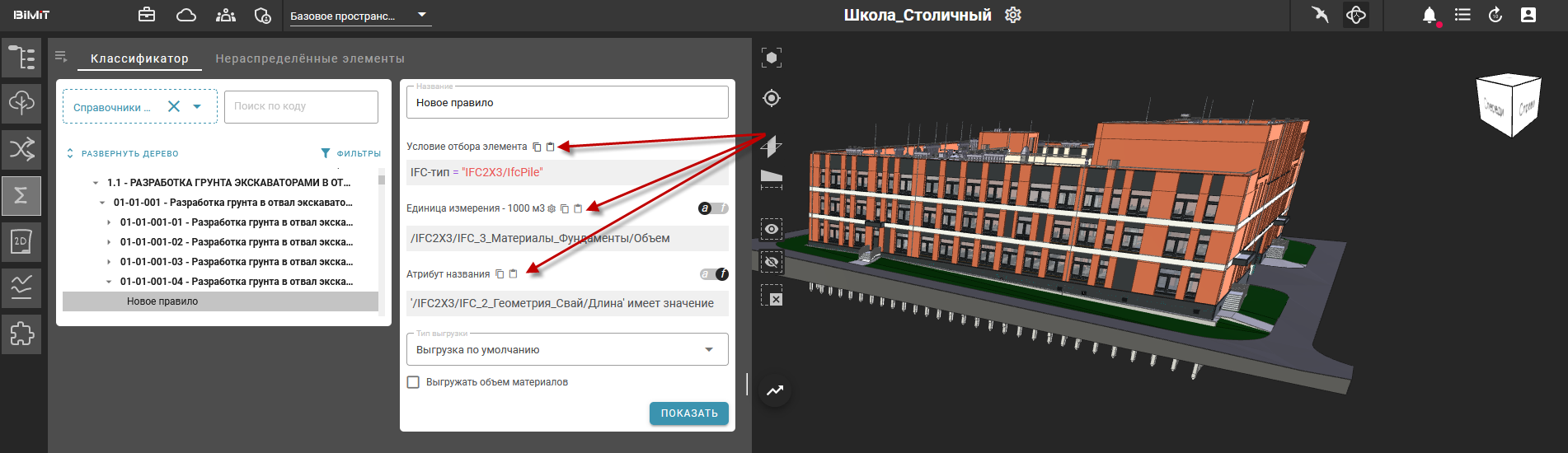Hide selected elements with crossed-eye icon
This screenshot has width=1568, height=453.
coord(772,262)
